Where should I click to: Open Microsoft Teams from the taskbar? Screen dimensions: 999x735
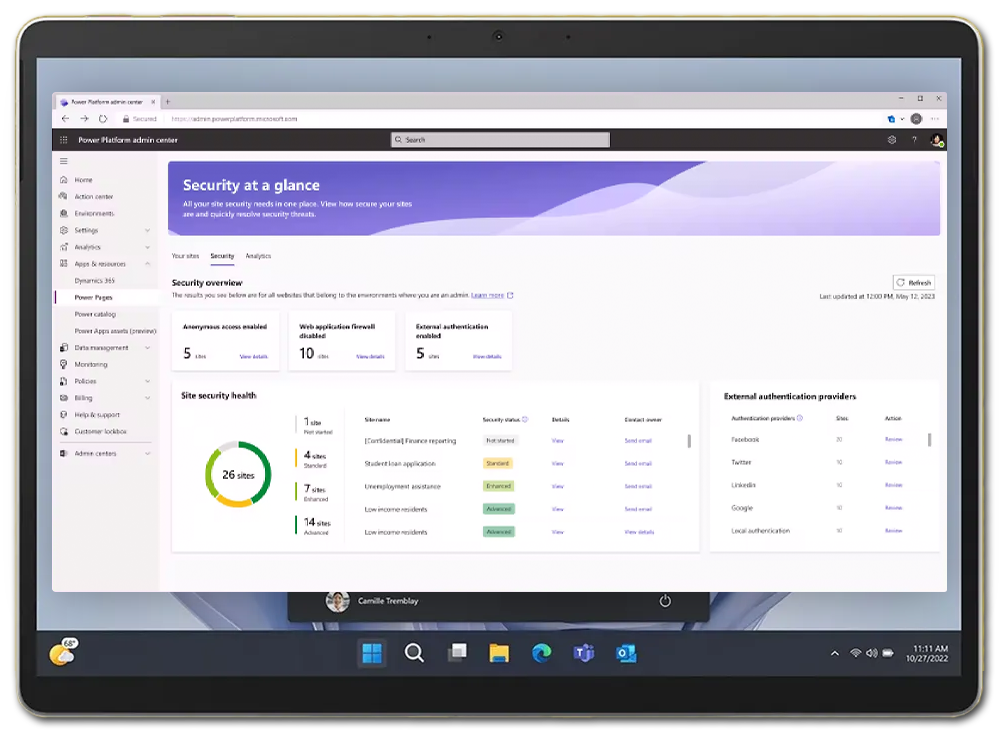coord(584,652)
